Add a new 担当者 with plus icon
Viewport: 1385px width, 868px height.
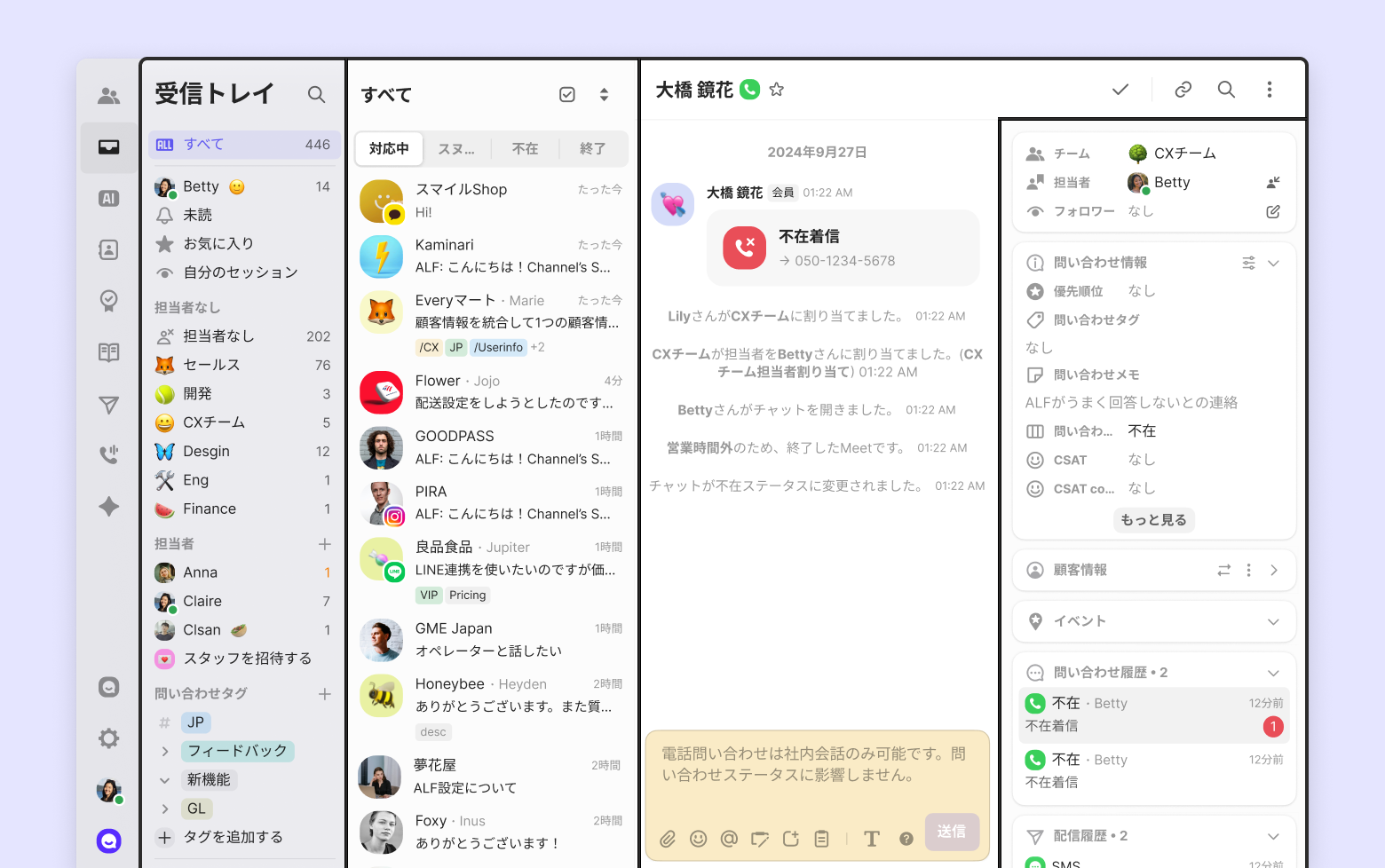point(325,544)
